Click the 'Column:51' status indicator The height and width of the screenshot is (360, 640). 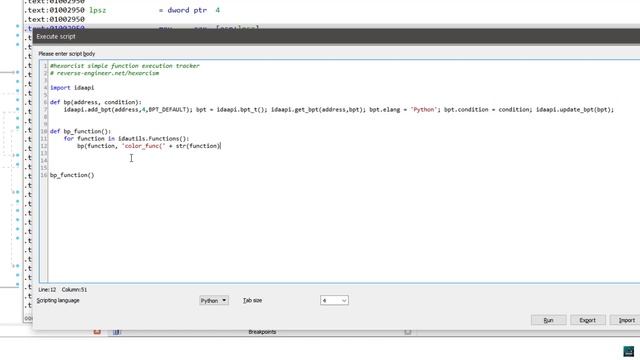point(74,289)
